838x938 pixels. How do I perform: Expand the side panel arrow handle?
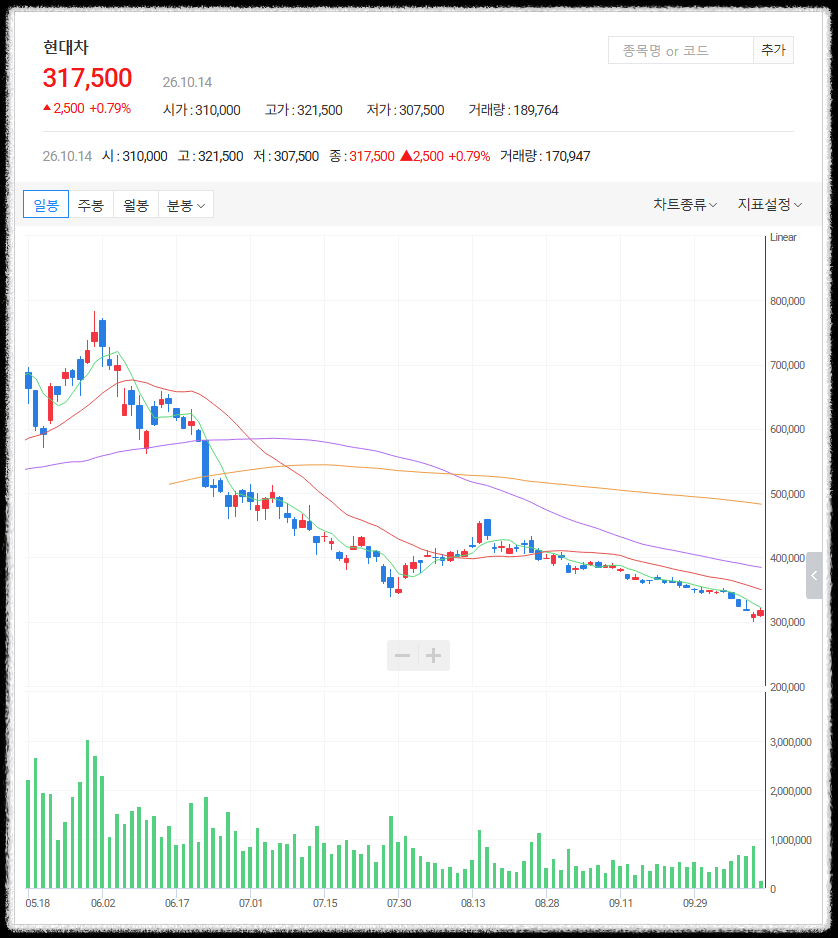[814, 575]
